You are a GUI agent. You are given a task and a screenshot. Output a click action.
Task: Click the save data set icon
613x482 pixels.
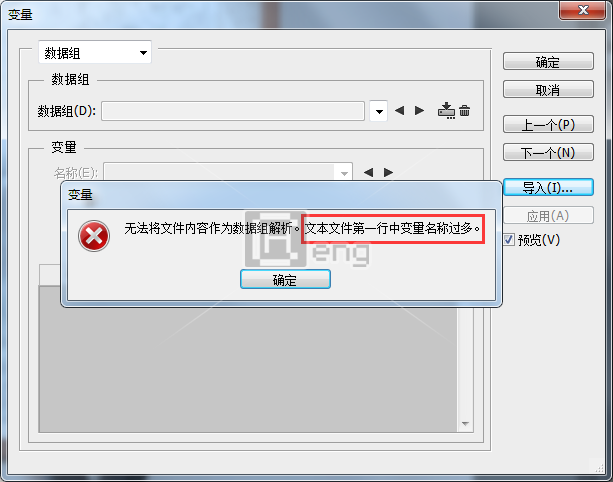point(446,111)
